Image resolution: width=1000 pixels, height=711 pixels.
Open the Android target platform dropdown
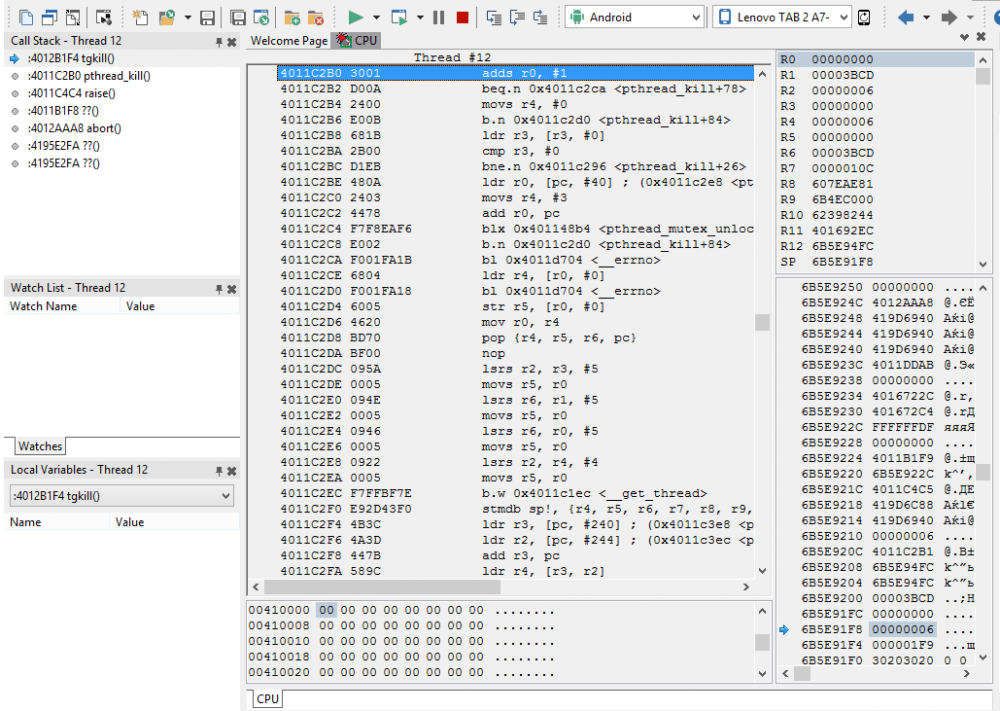(x=635, y=17)
